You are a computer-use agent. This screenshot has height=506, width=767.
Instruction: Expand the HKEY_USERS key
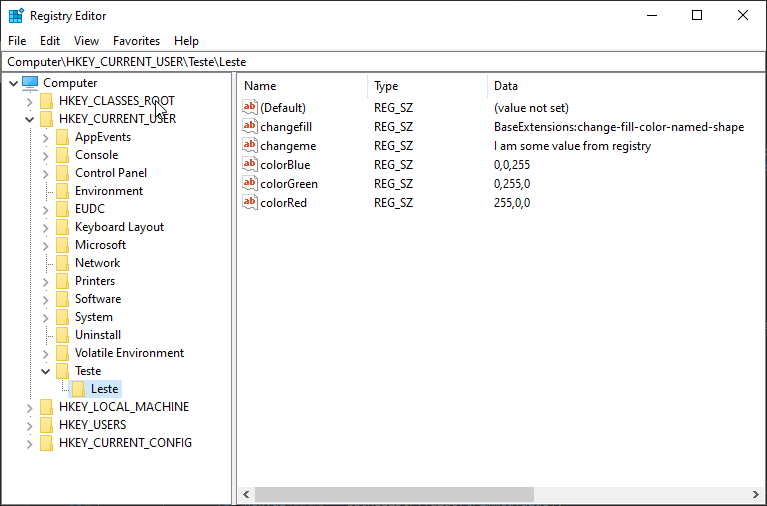point(29,426)
